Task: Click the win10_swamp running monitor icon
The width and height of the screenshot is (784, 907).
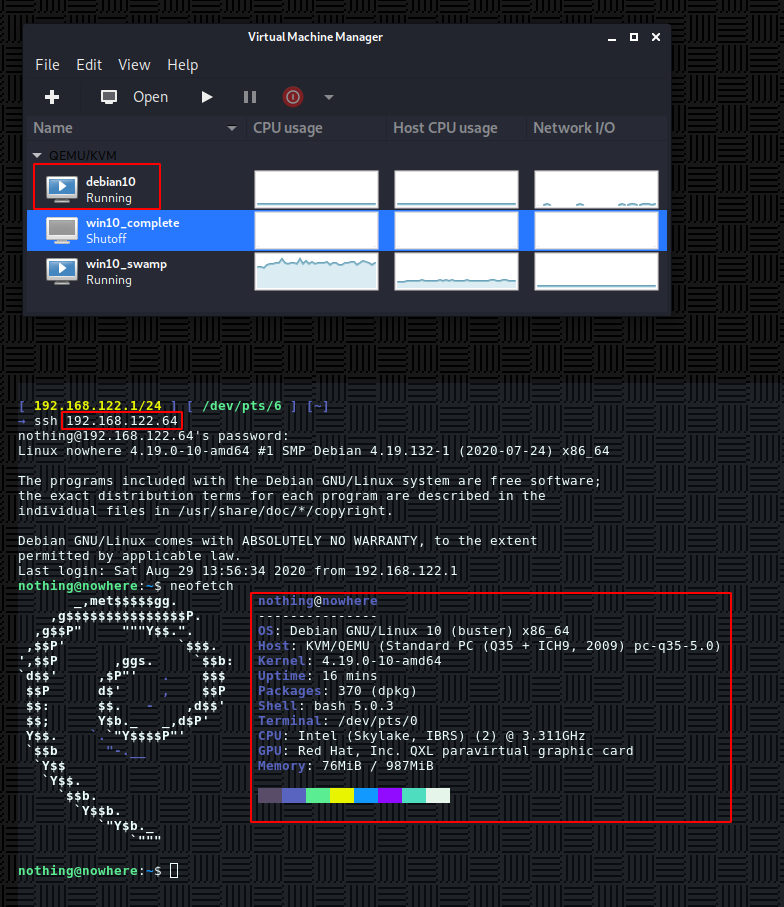Action: coord(62,271)
